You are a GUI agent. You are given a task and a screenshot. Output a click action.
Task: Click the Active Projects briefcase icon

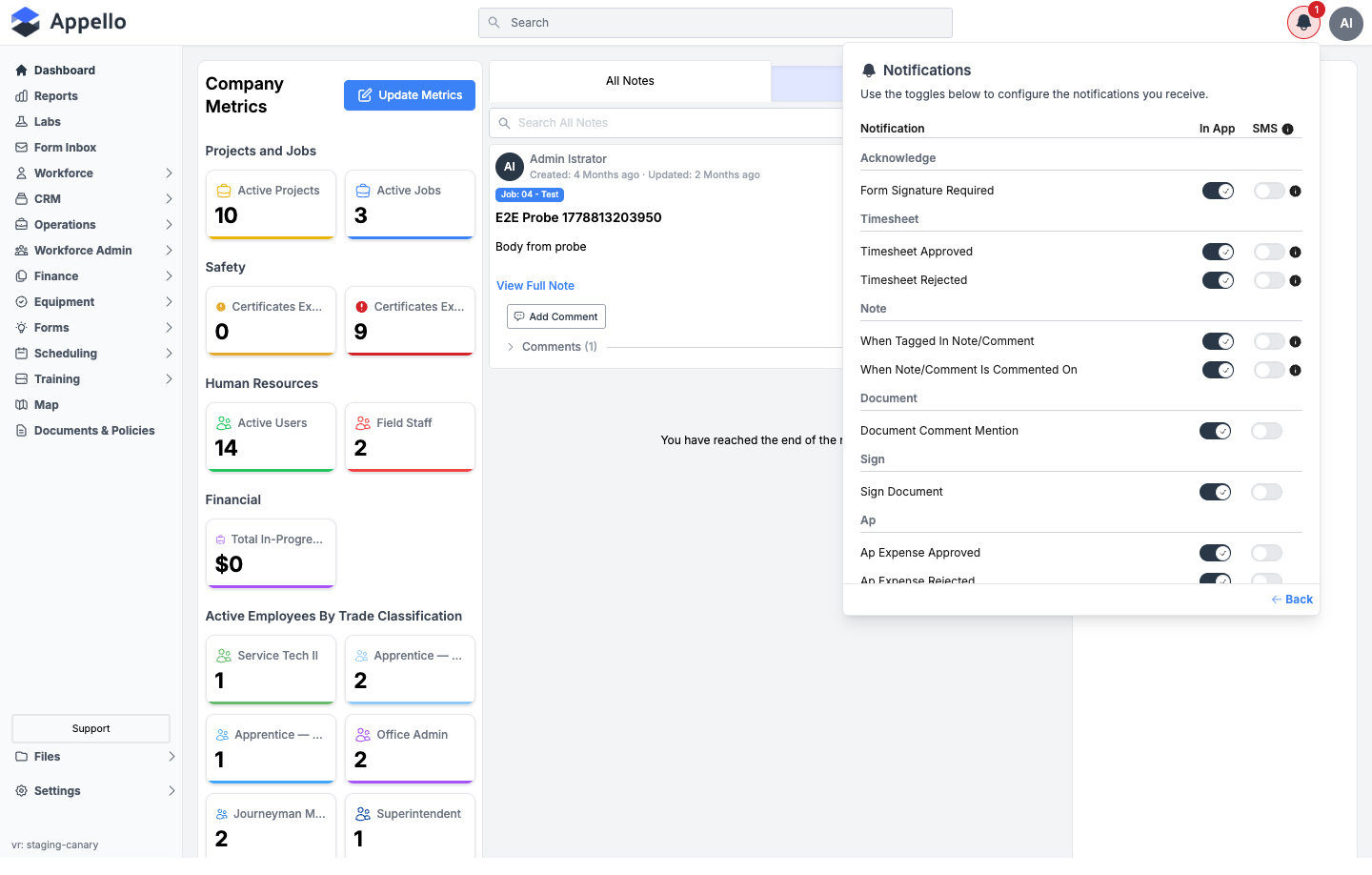[224, 191]
